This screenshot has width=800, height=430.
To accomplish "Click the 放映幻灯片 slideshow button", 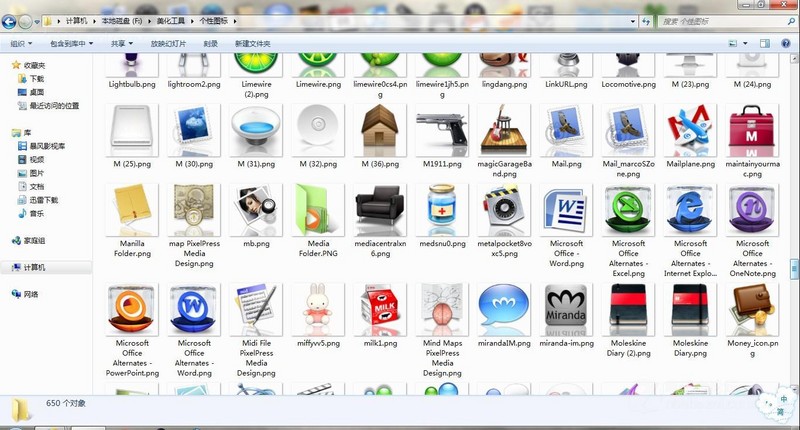I will (169, 44).
